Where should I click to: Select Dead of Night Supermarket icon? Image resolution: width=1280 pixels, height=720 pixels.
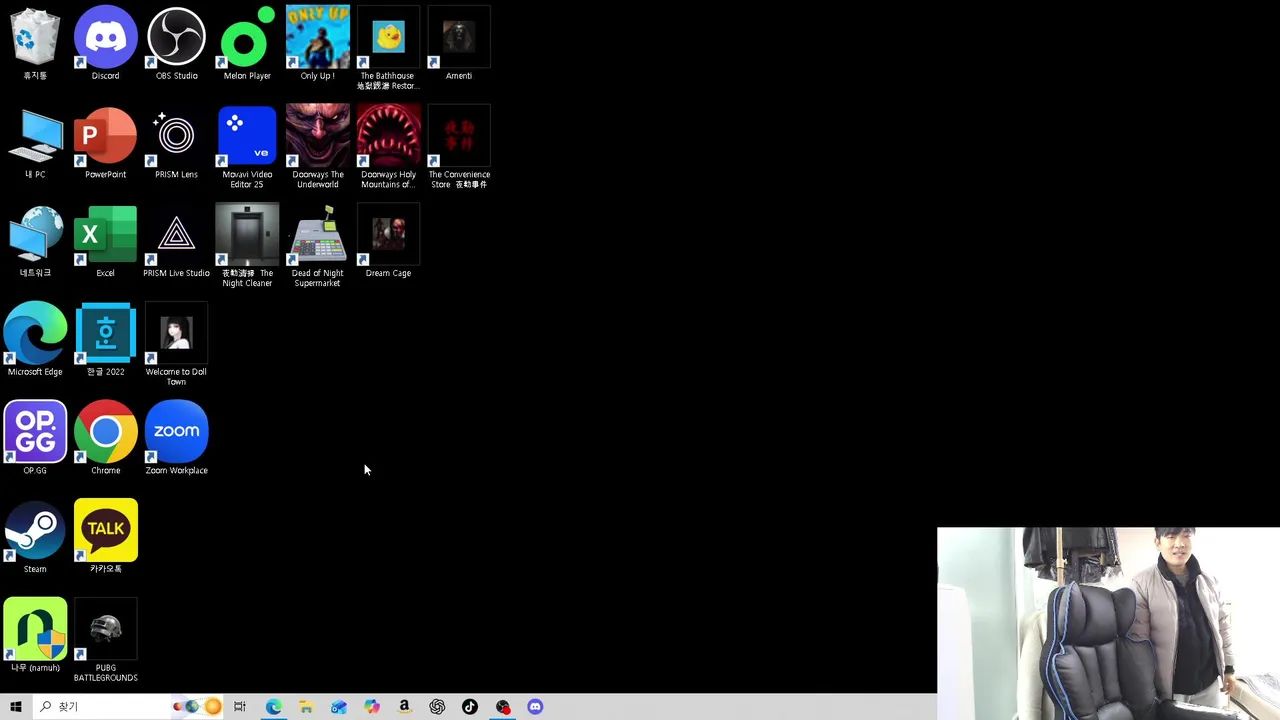pos(317,246)
